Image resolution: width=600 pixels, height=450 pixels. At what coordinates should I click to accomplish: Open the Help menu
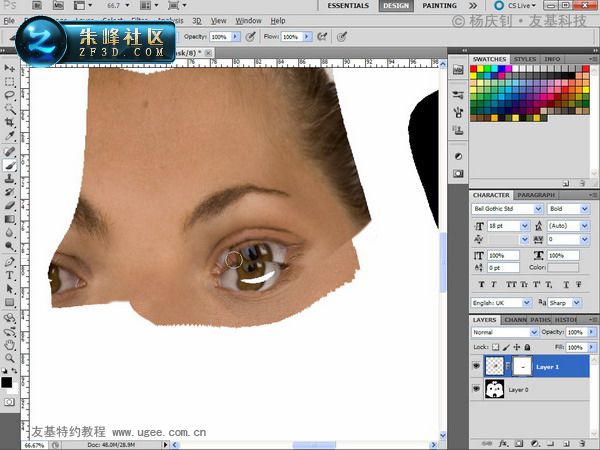click(278, 21)
